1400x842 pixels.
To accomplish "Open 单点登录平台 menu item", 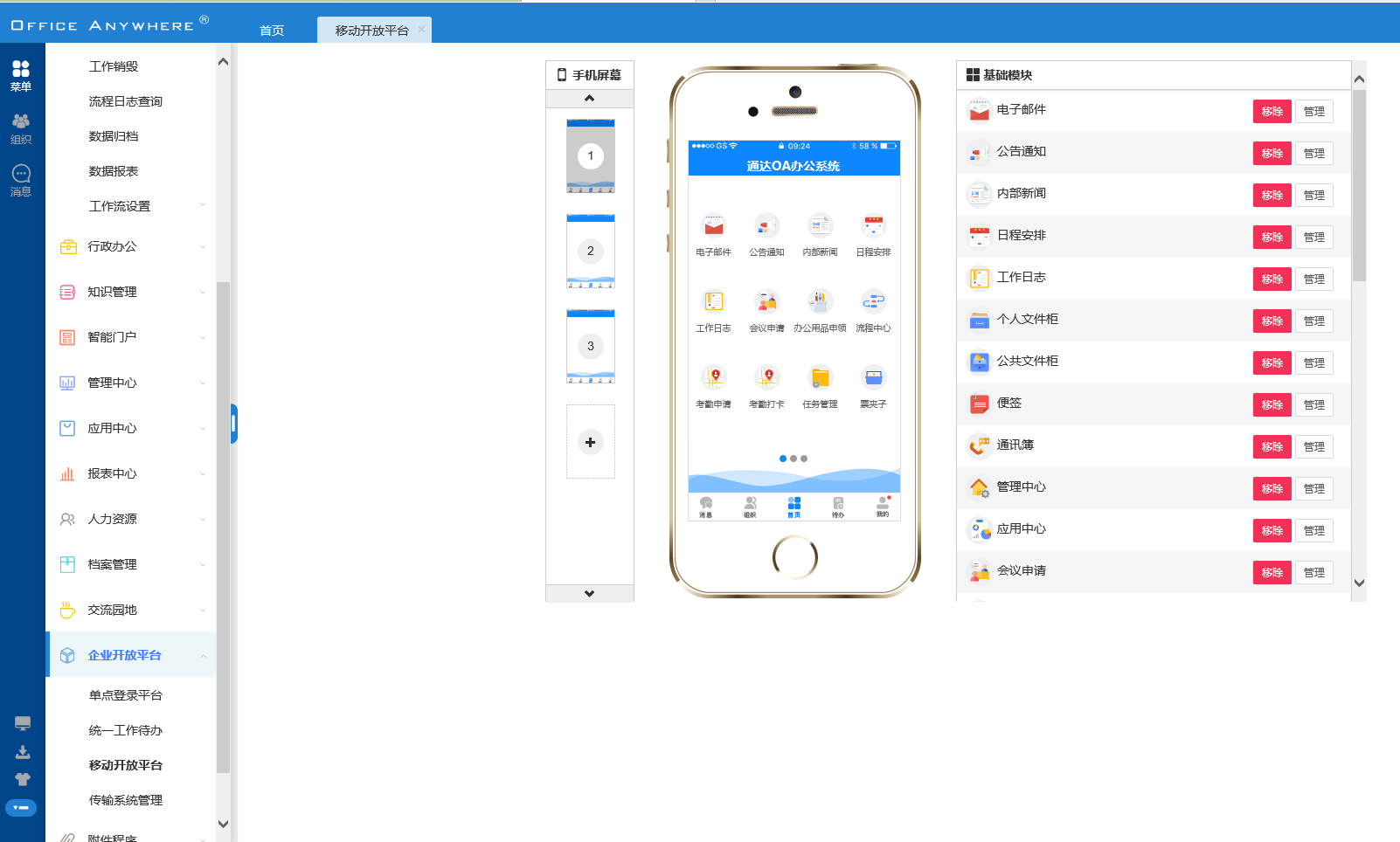I will [126, 695].
